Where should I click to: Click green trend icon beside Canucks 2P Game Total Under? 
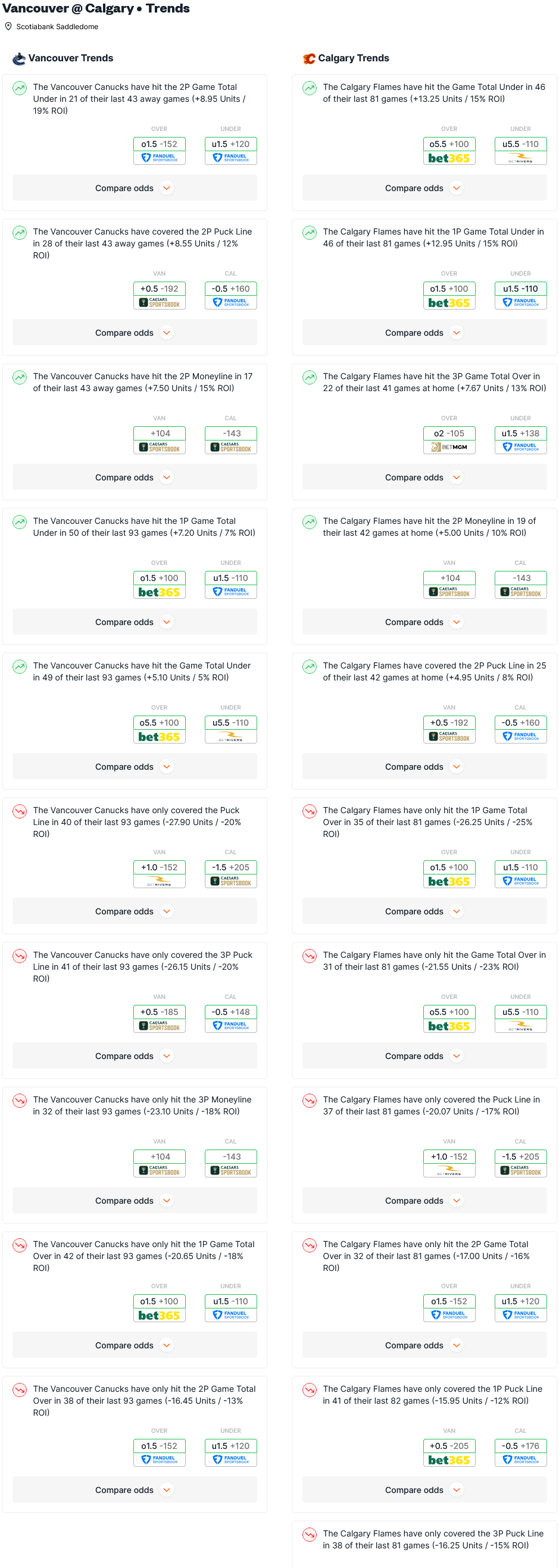[x=20, y=88]
